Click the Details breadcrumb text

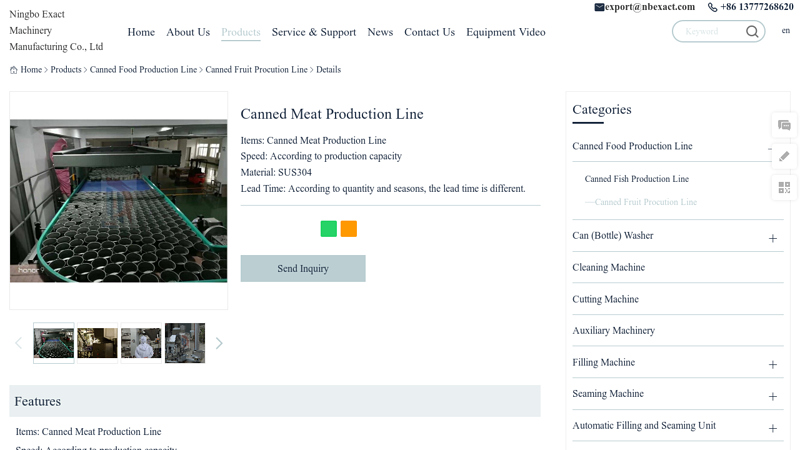[329, 69]
